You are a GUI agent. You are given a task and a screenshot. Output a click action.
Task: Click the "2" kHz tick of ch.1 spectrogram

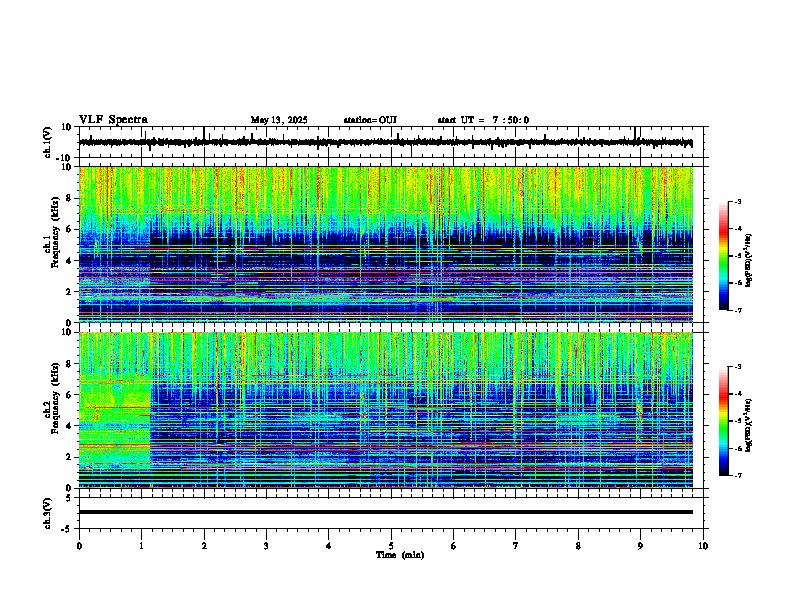click(70, 291)
